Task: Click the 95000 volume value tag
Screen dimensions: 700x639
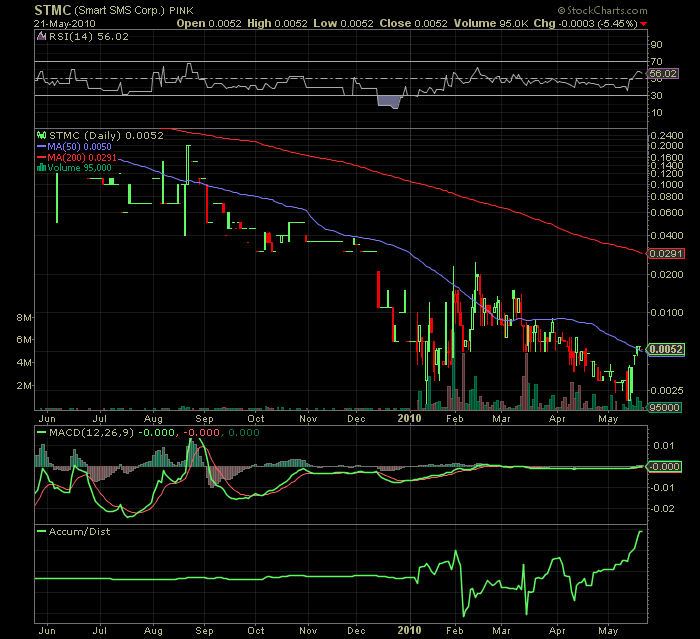Action: click(x=665, y=408)
